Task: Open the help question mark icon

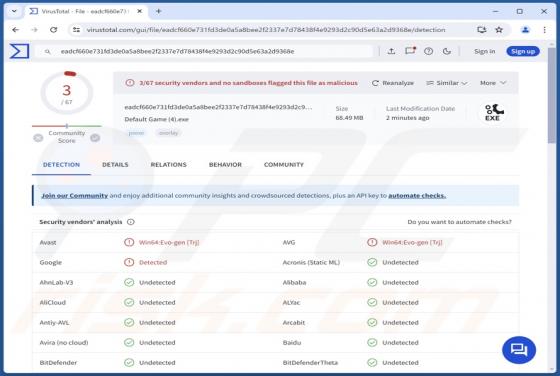Action: click(429, 51)
